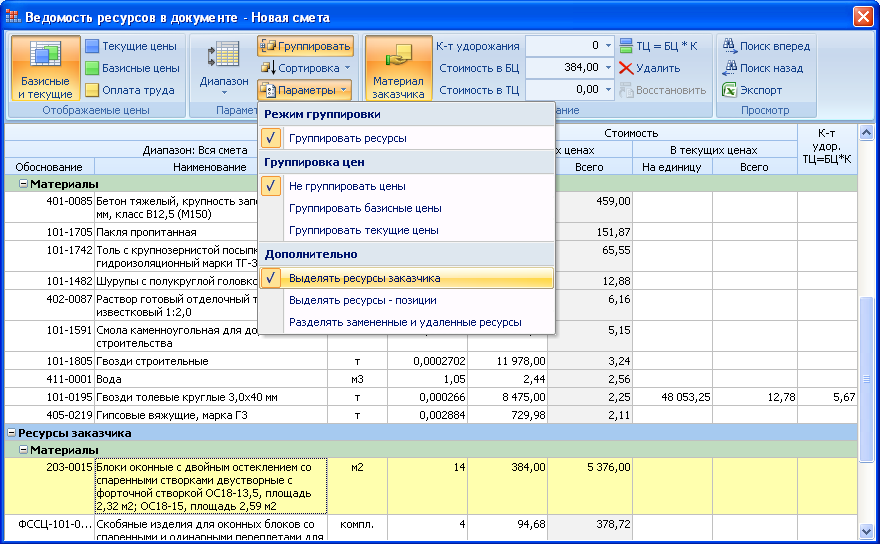Select Группировать текущие цены option
This screenshot has height=544, width=880.
(407, 230)
